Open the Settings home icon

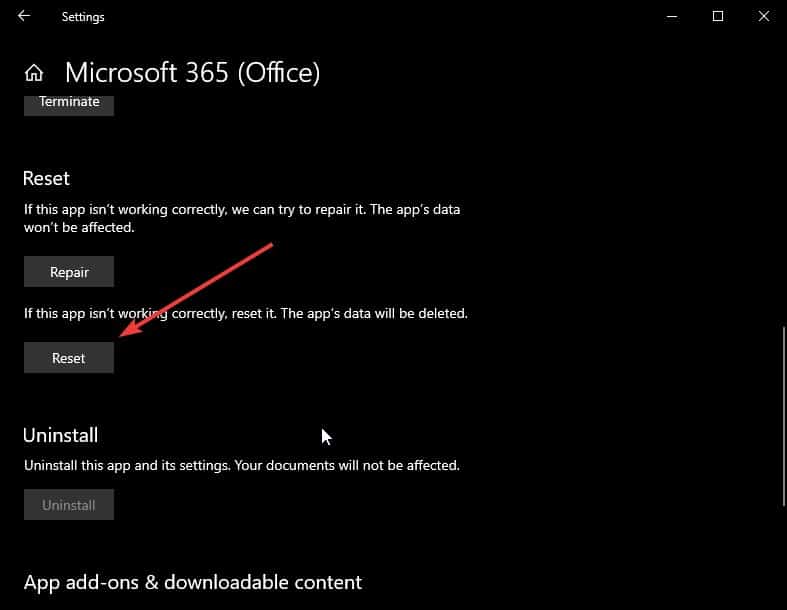coord(34,73)
